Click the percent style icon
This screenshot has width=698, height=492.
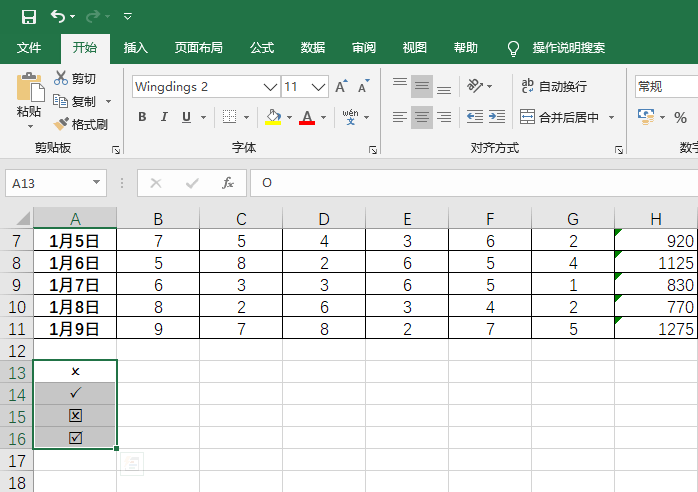680,118
